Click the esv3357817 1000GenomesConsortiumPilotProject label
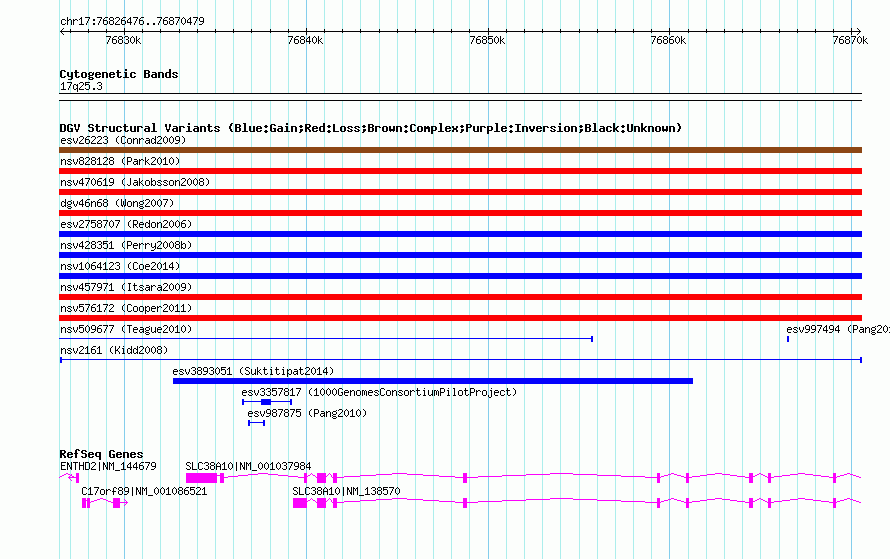 coord(379,392)
